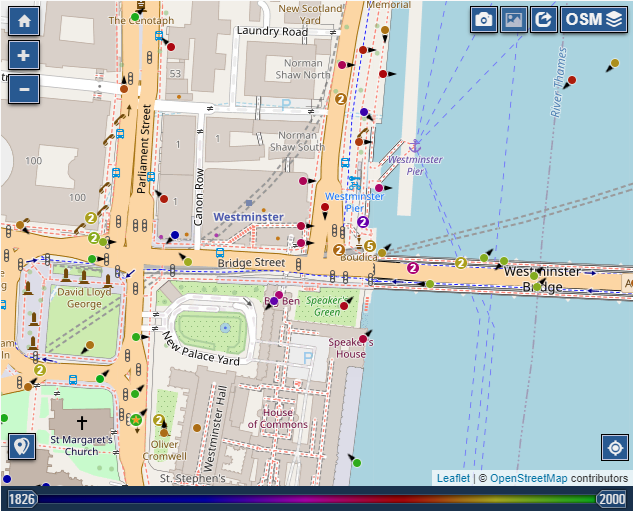
Task: Click the purple cluster 2 near Westminster Station
Action: tap(363, 222)
